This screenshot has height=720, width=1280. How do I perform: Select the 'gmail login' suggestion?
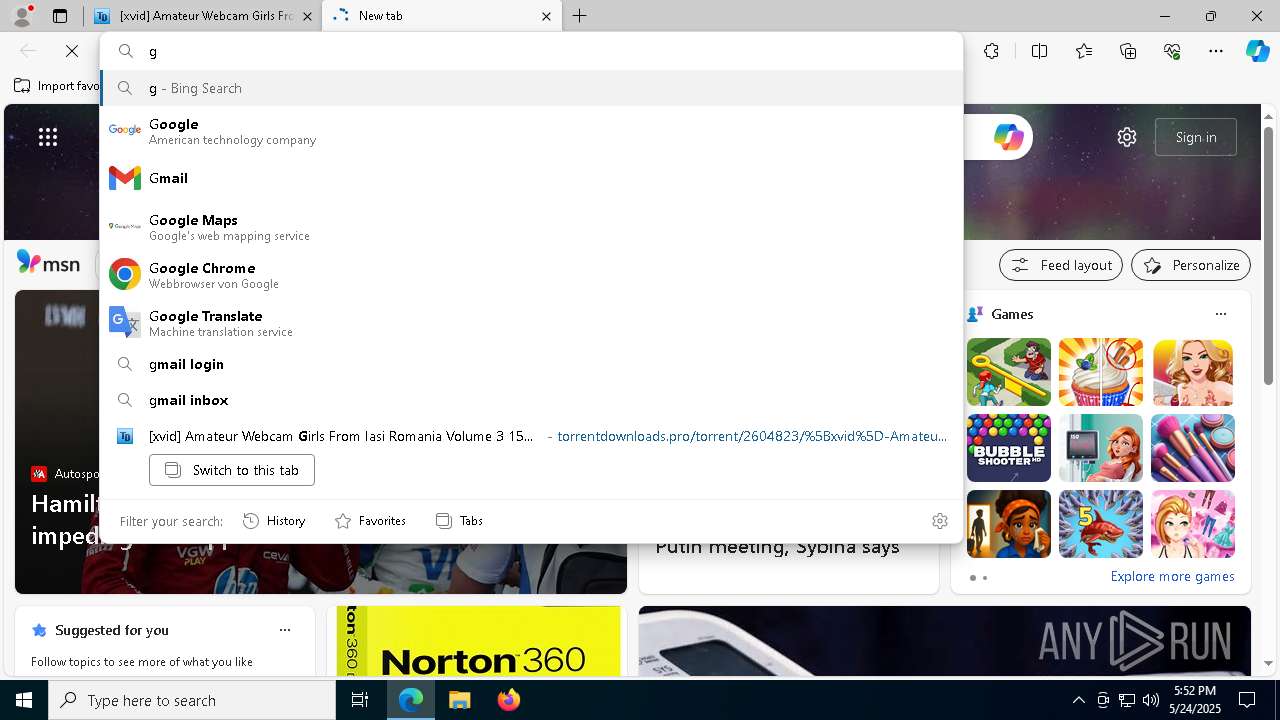click(x=531, y=364)
